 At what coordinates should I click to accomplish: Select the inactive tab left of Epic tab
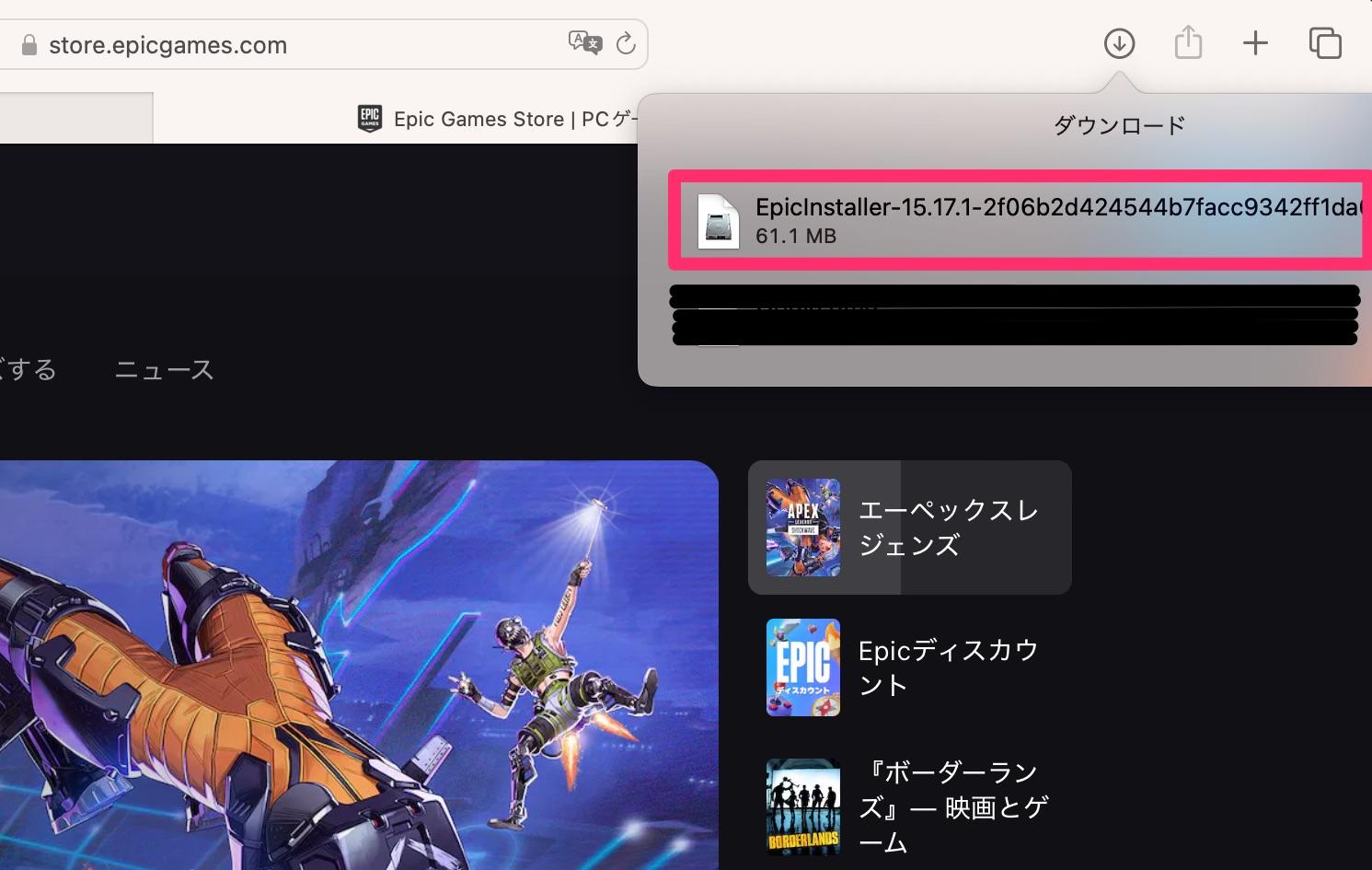click(x=76, y=118)
